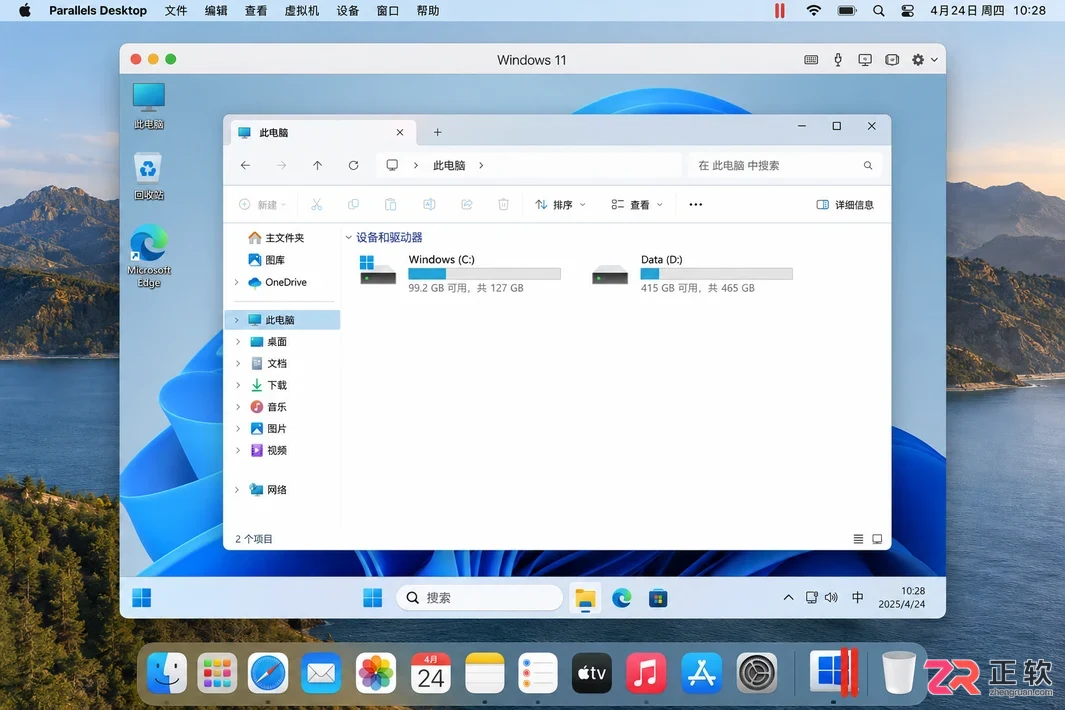
Task: Expand the 网络 tree node arrow
Action: coord(236,489)
